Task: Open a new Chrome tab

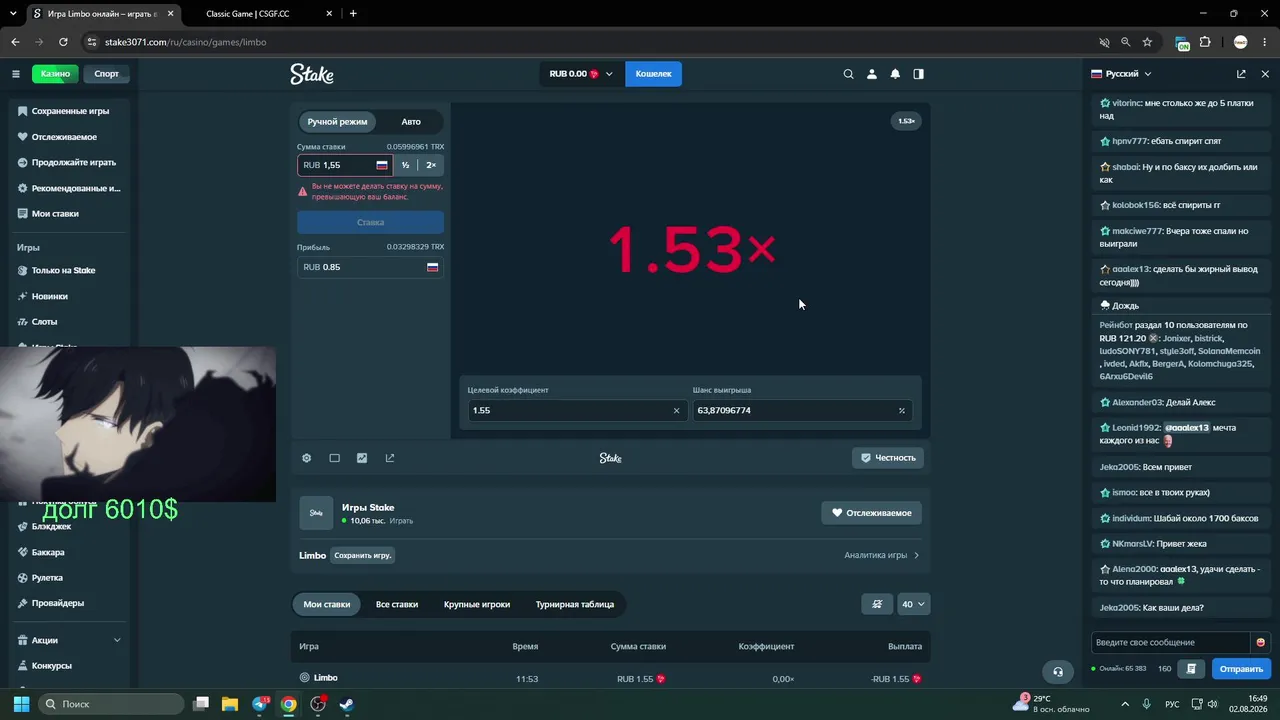Action: point(353,14)
